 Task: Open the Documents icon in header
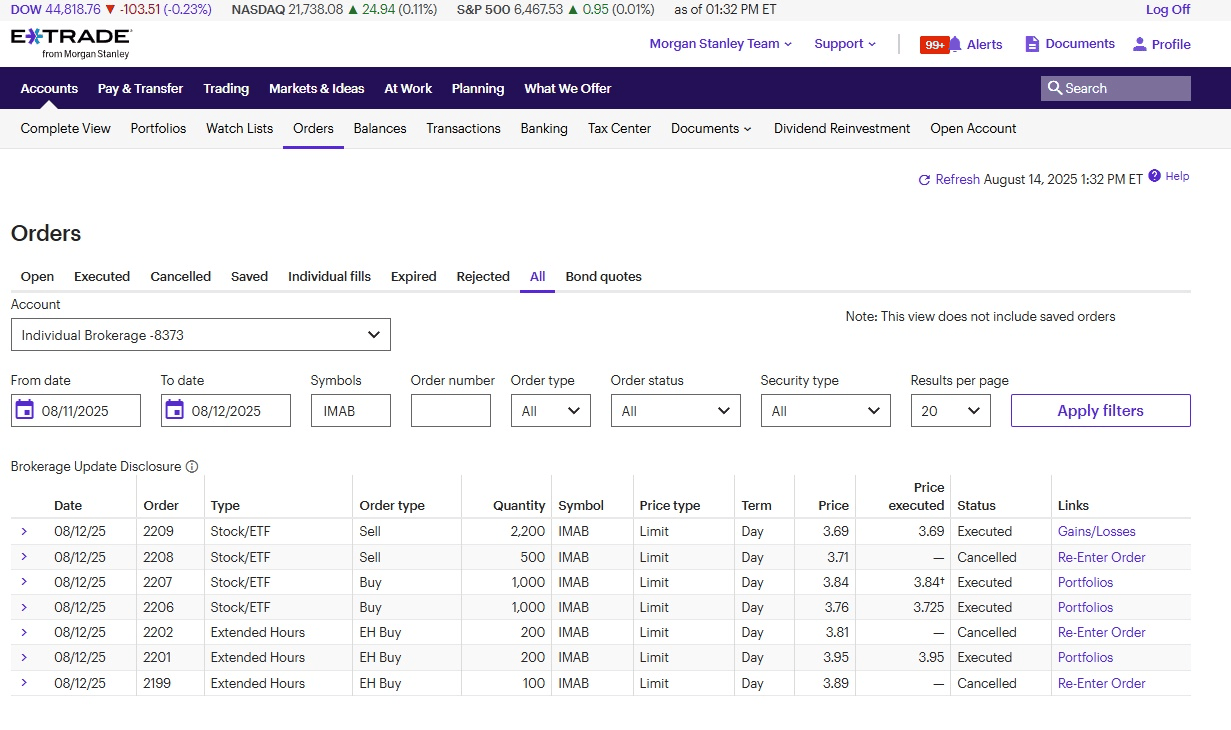point(1033,44)
